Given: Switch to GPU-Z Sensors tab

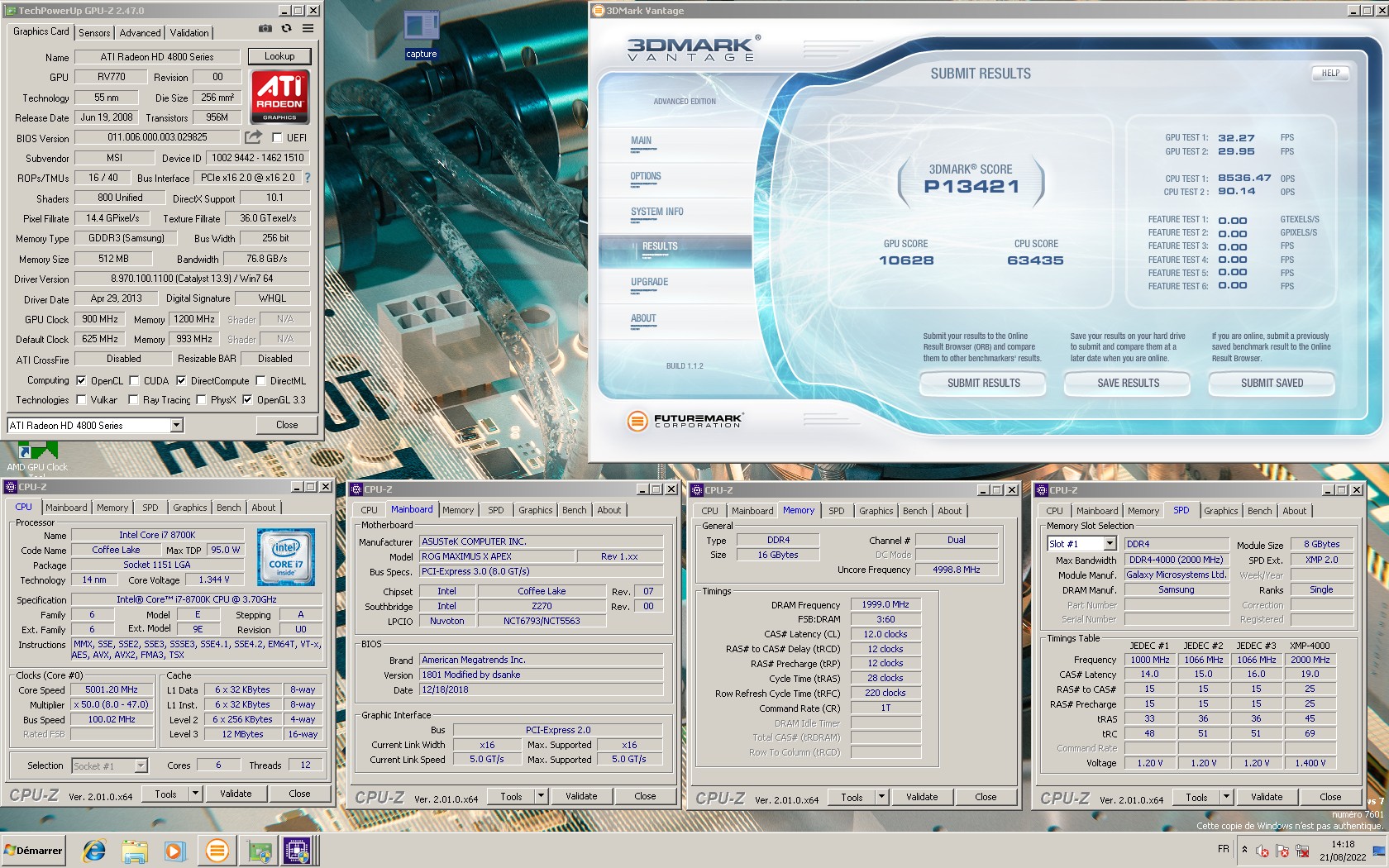Looking at the screenshot, I should pos(94,33).
